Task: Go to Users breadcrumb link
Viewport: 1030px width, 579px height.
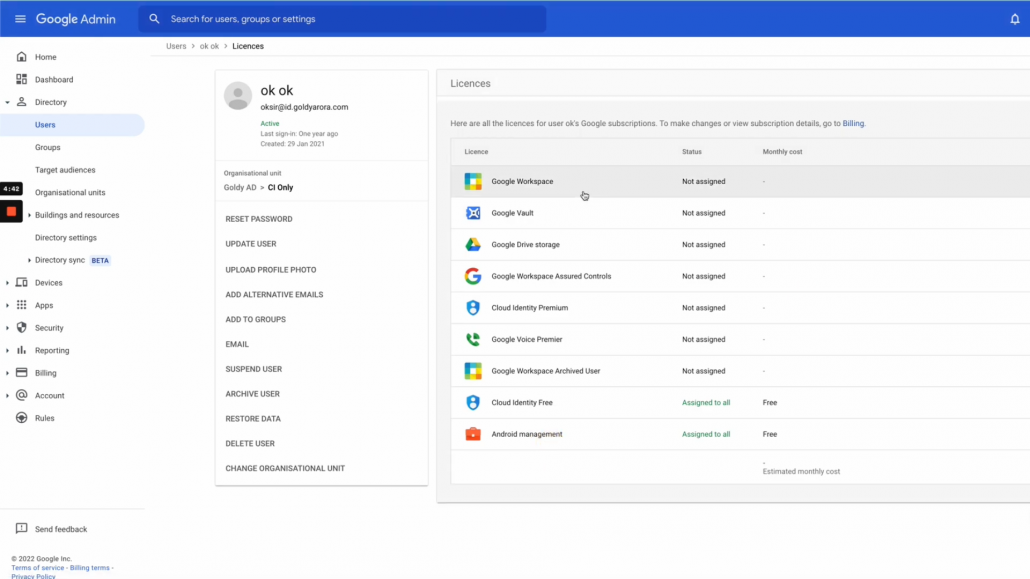Action: 176,46
